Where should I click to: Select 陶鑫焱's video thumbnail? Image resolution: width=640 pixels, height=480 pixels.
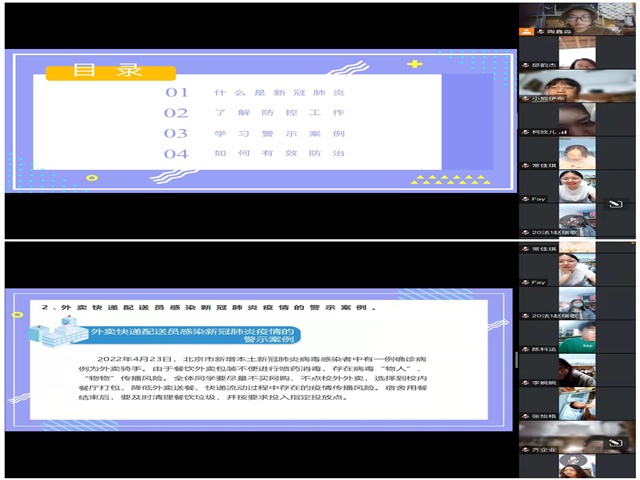point(577,14)
